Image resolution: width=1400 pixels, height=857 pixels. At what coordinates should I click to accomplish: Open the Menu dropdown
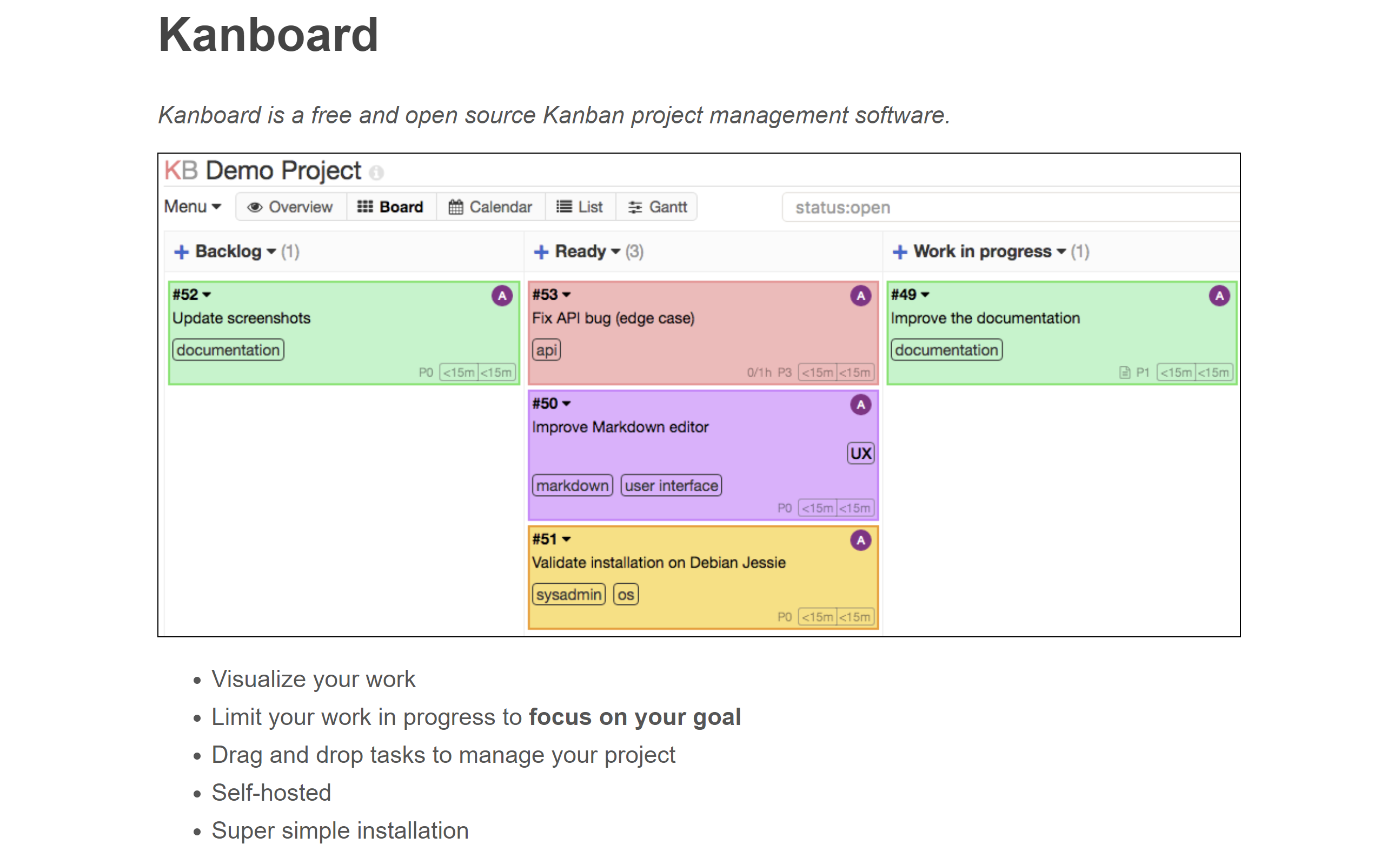[x=192, y=207]
